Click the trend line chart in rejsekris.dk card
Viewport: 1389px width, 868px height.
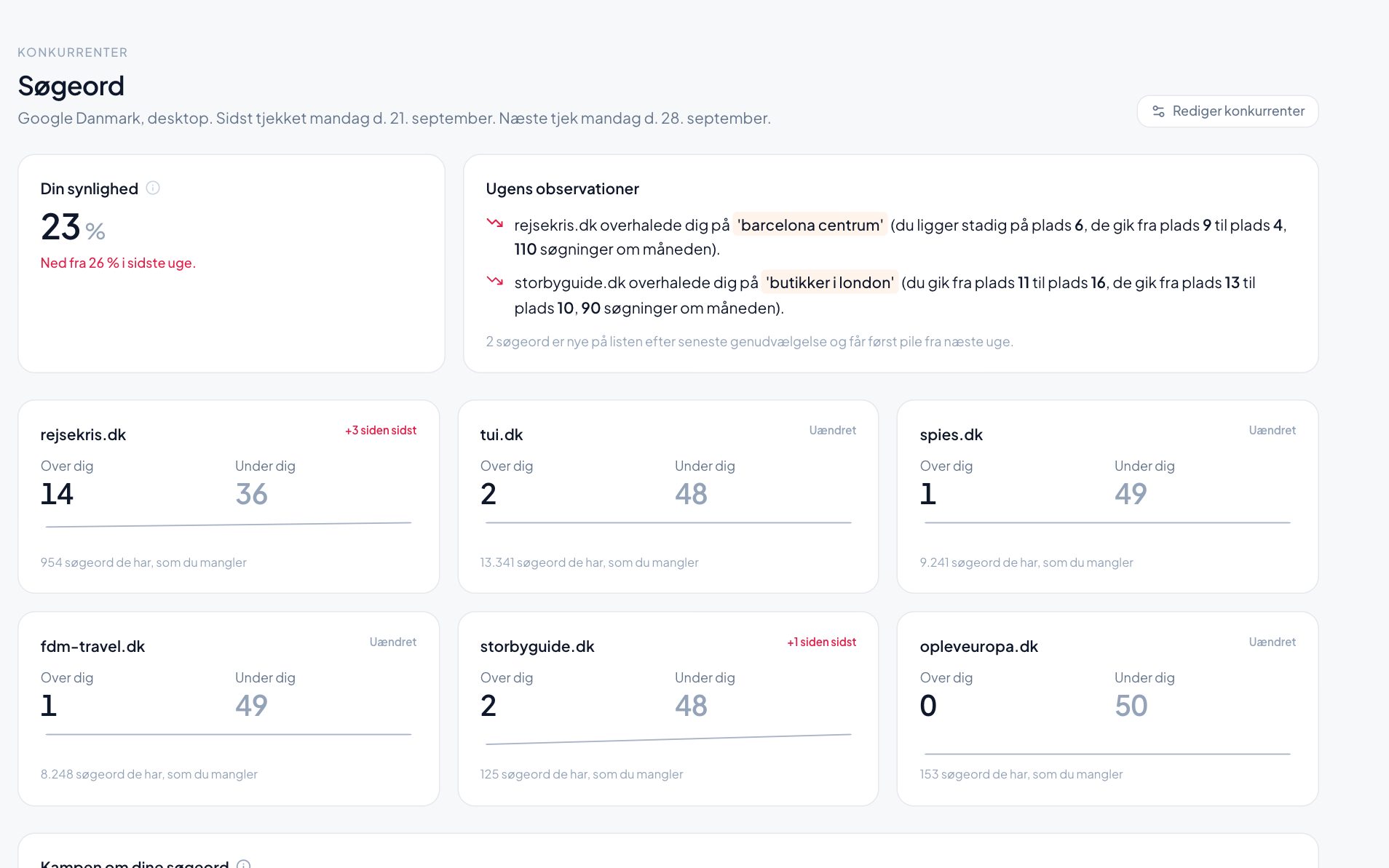coord(229,524)
